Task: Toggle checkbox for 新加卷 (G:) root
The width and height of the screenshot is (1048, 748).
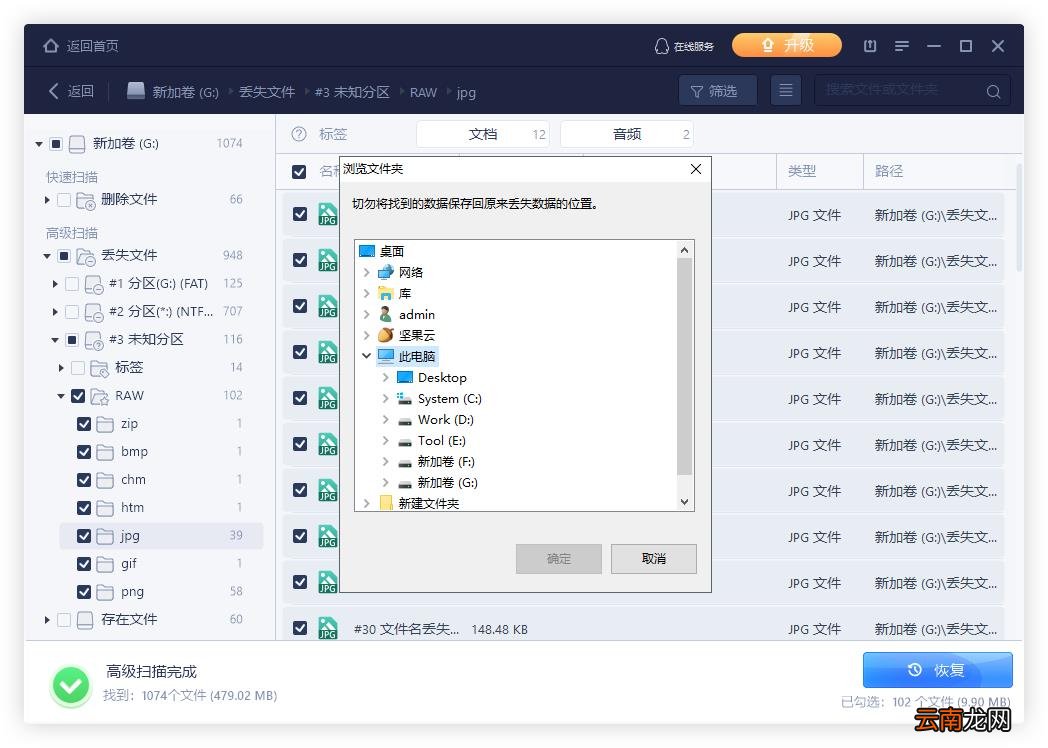Action: [x=56, y=144]
